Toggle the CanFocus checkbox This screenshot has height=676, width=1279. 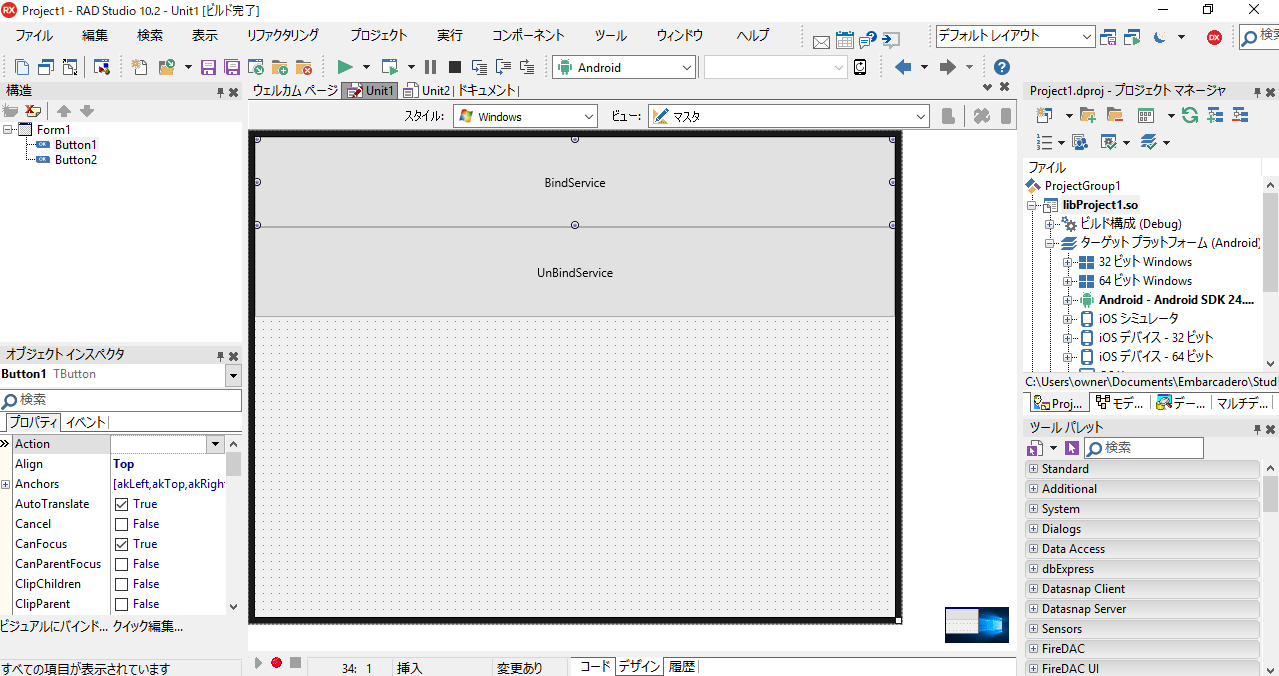click(x=121, y=544)
